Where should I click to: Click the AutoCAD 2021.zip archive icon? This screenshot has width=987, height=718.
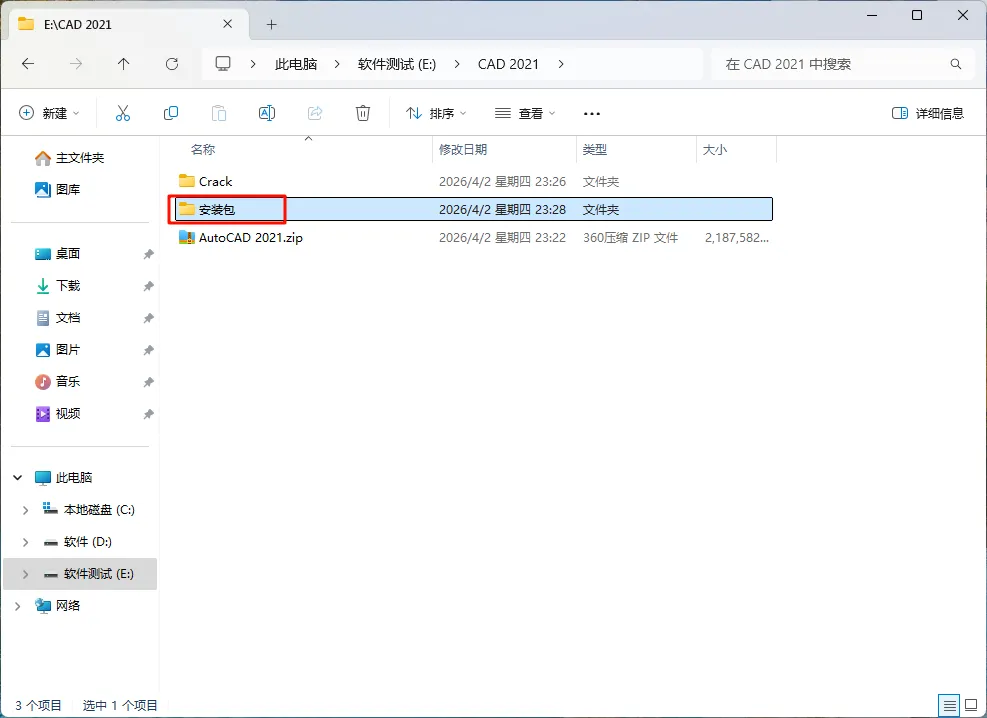(x=186, y=237)
